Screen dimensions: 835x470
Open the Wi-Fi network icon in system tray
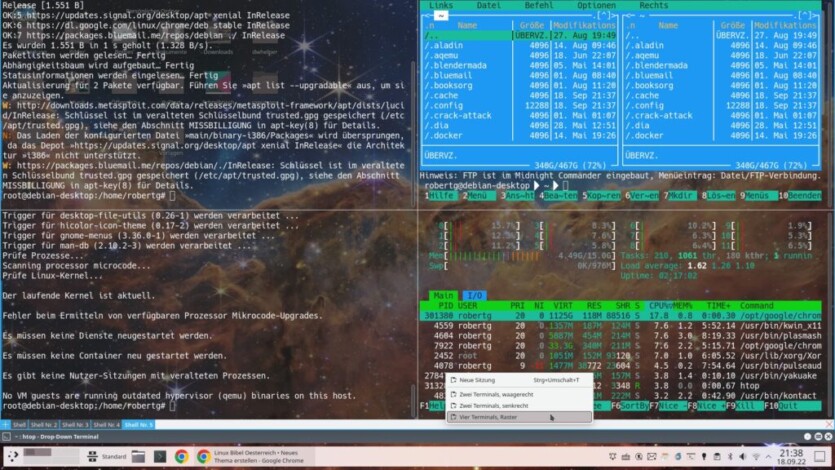(756, 457)
